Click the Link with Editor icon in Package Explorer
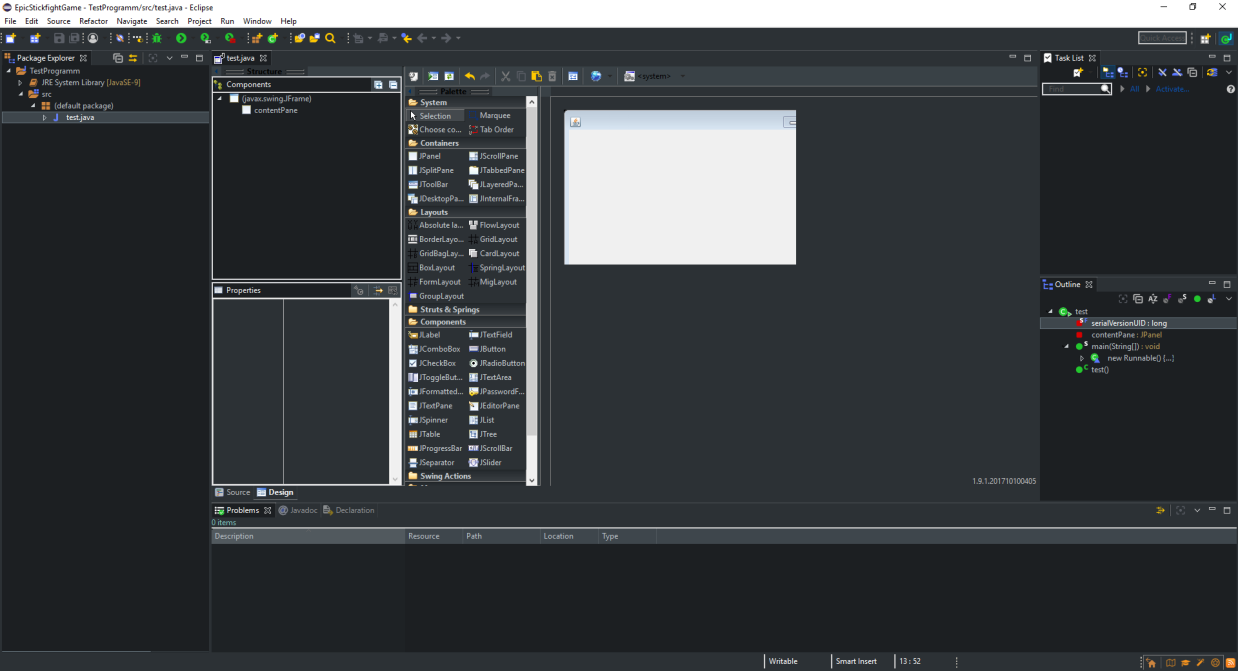Image resolution: width=1238 pixels, height=671 pixels. tap(133, 58)
